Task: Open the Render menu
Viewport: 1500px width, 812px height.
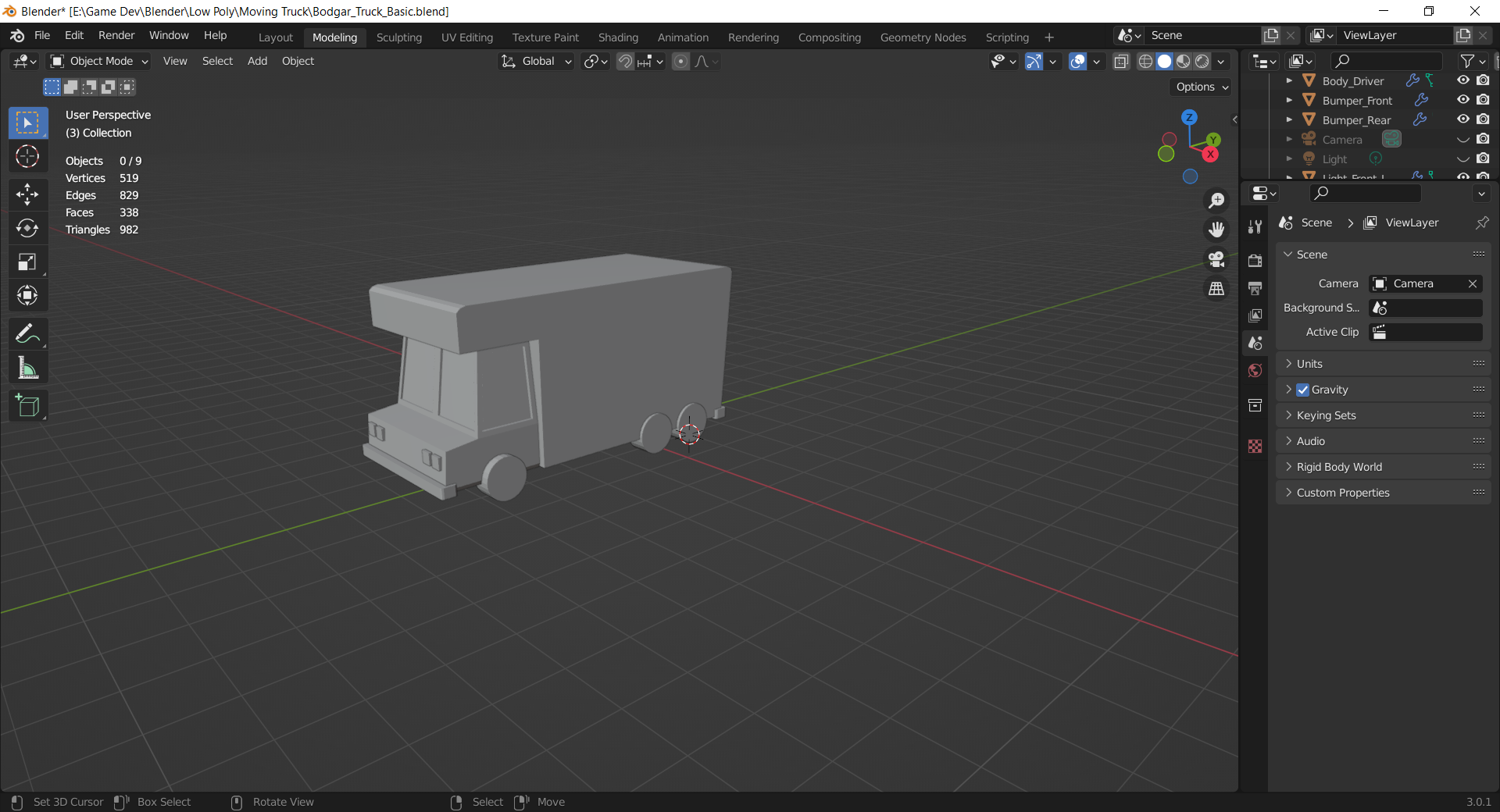Action: [x=116, y=36]
